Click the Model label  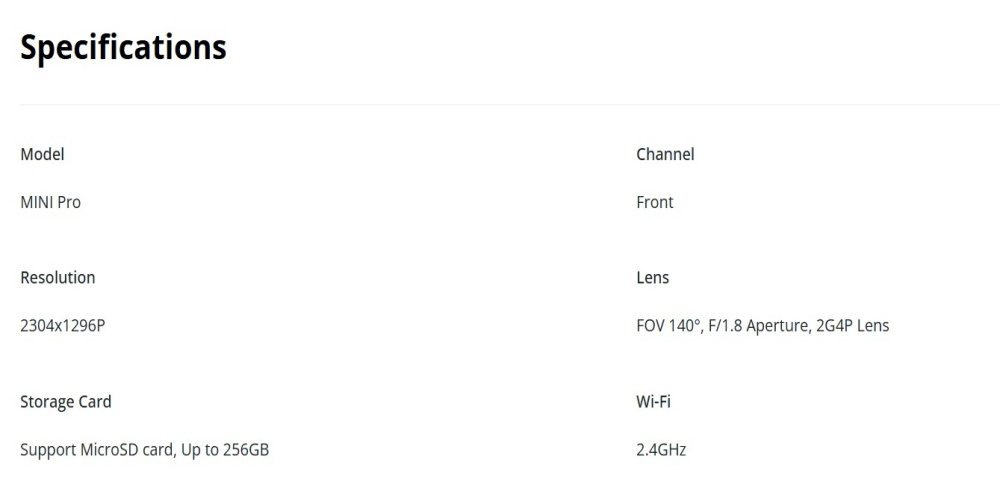42,154
